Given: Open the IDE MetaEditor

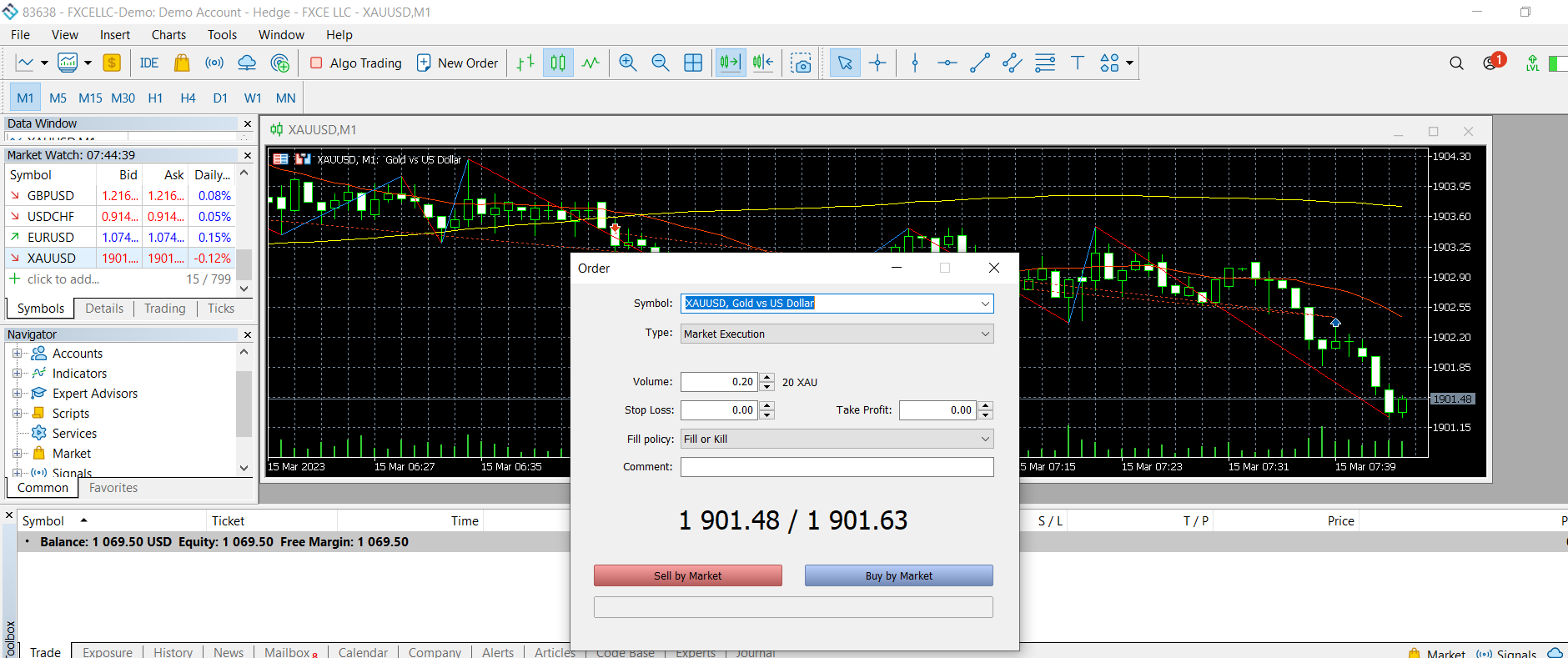Looking at the screenshot, I should click(x=149, y=63).
